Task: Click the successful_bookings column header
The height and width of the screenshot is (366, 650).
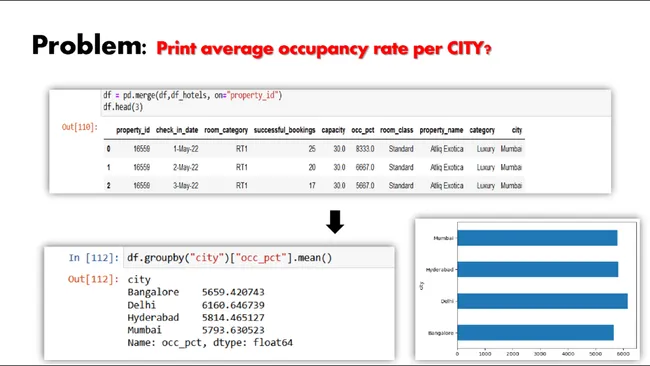Action: pos(284,130)
